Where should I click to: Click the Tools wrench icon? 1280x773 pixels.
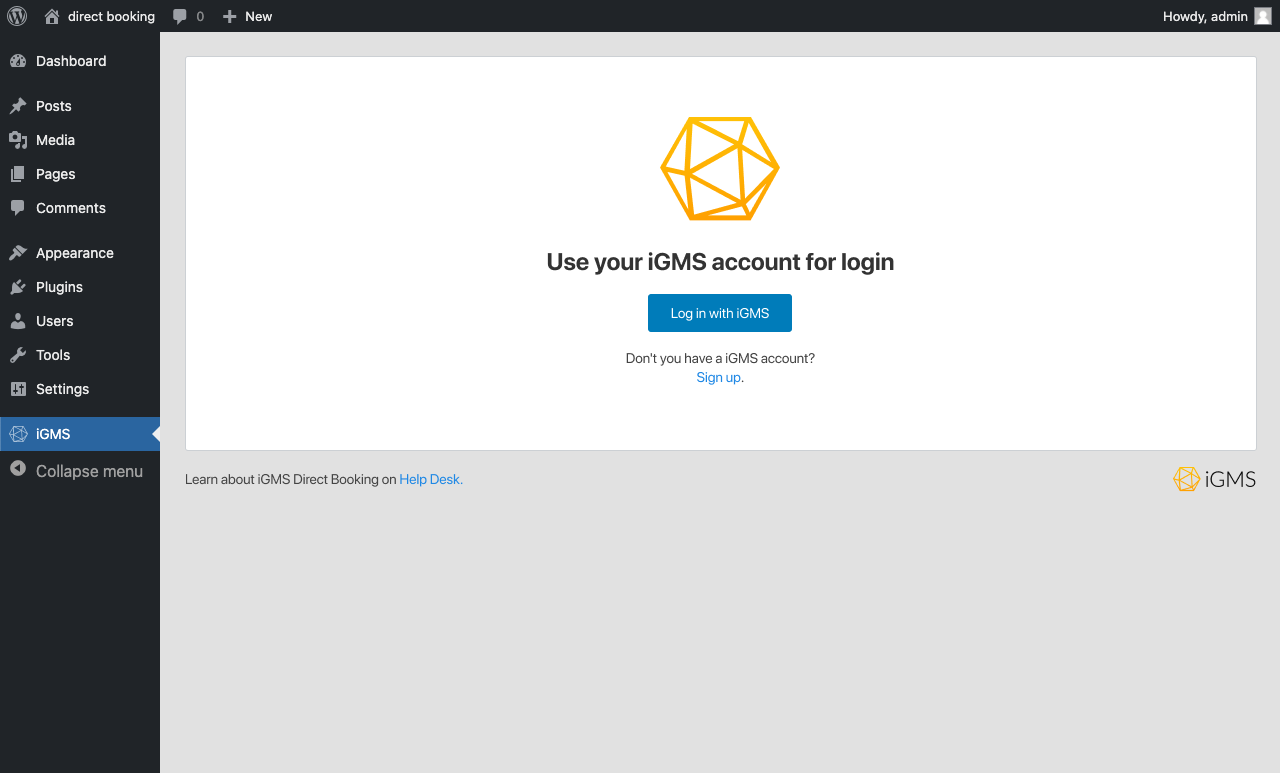coord(18,355)
